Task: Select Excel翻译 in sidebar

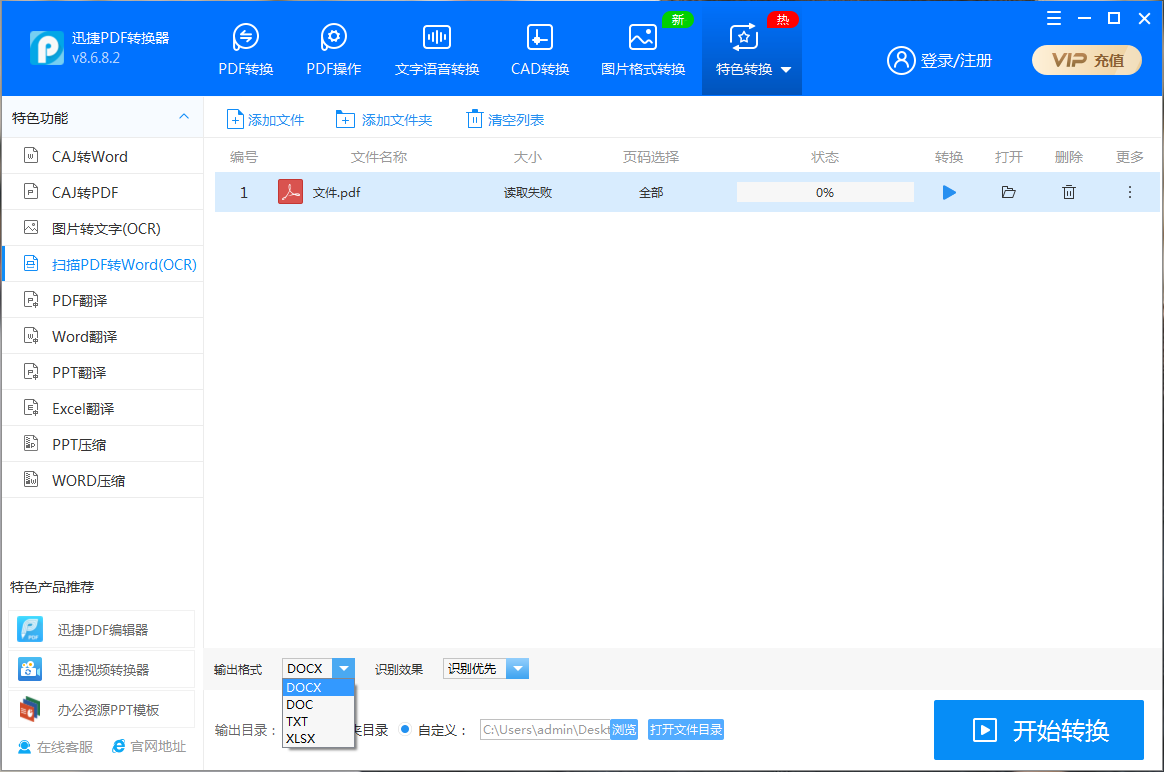Action: coord(103,408)
